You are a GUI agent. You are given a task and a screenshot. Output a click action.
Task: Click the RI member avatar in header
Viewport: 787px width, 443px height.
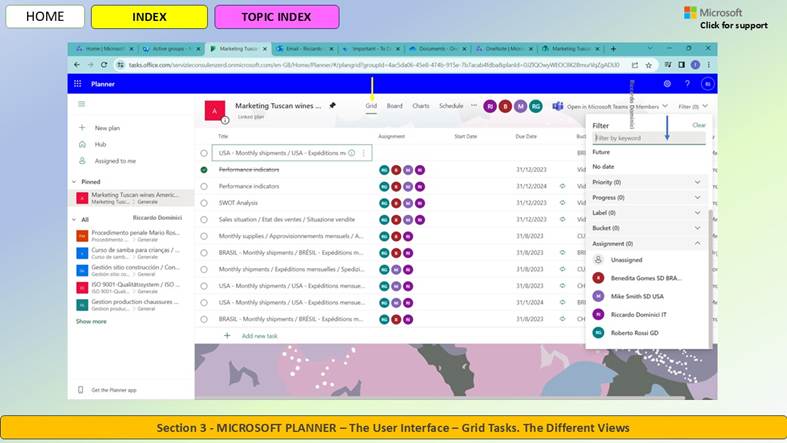pos(490,106)
